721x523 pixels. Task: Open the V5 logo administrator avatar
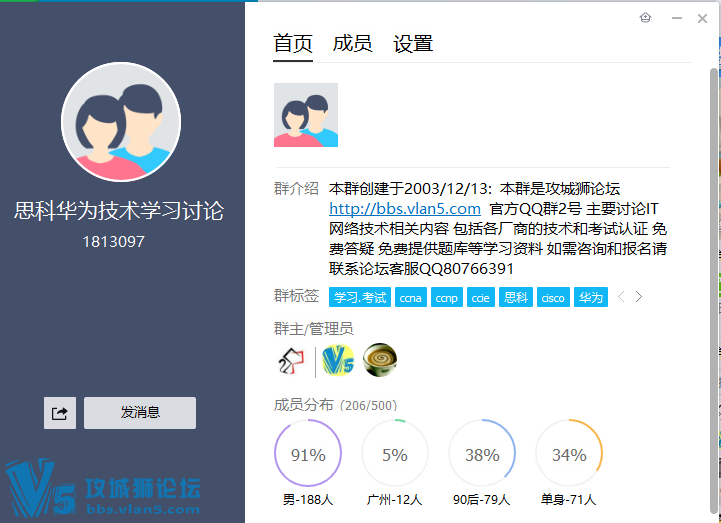pos(338,360)
